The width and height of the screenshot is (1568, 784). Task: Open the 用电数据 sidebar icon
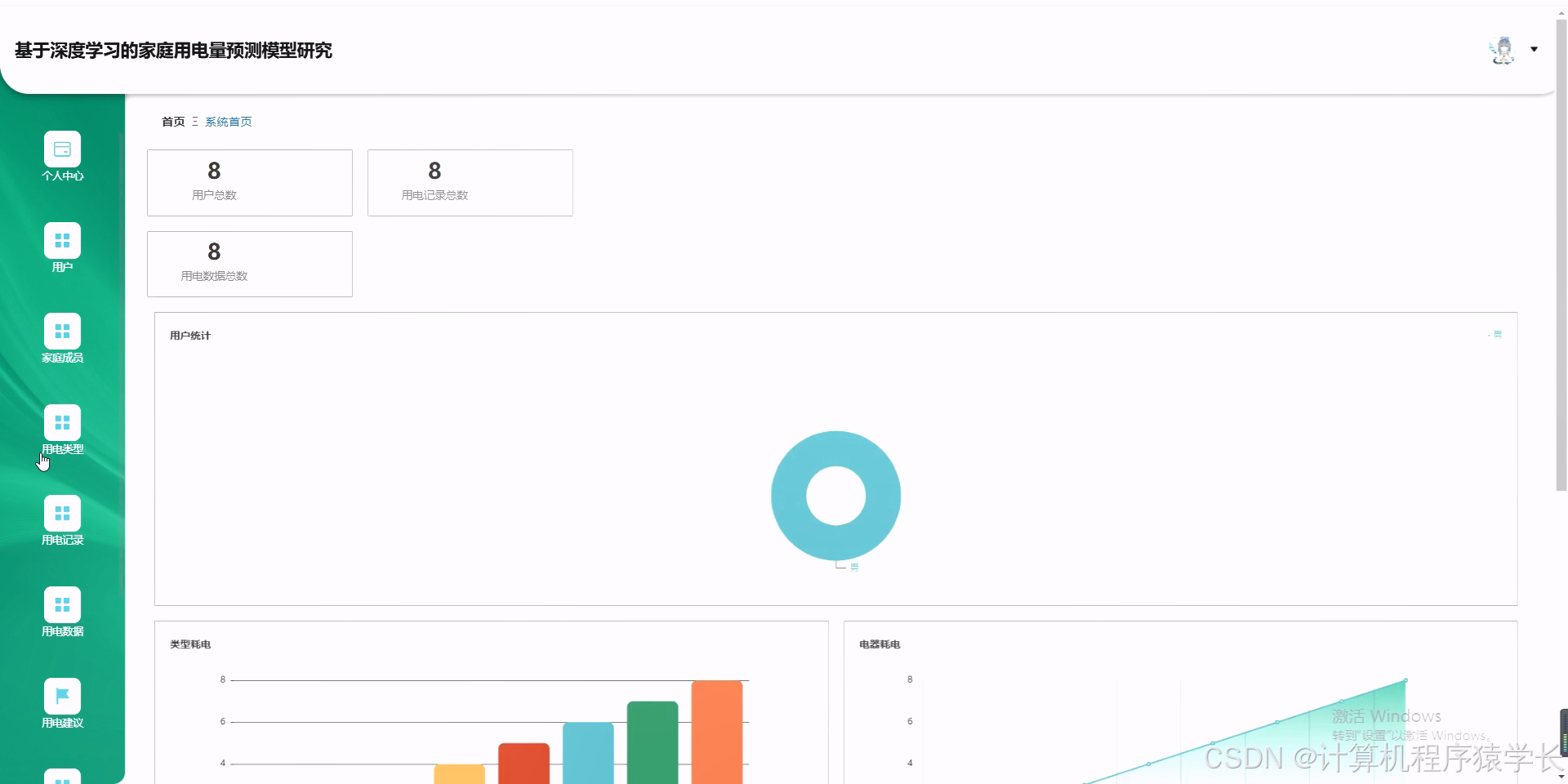62,605
